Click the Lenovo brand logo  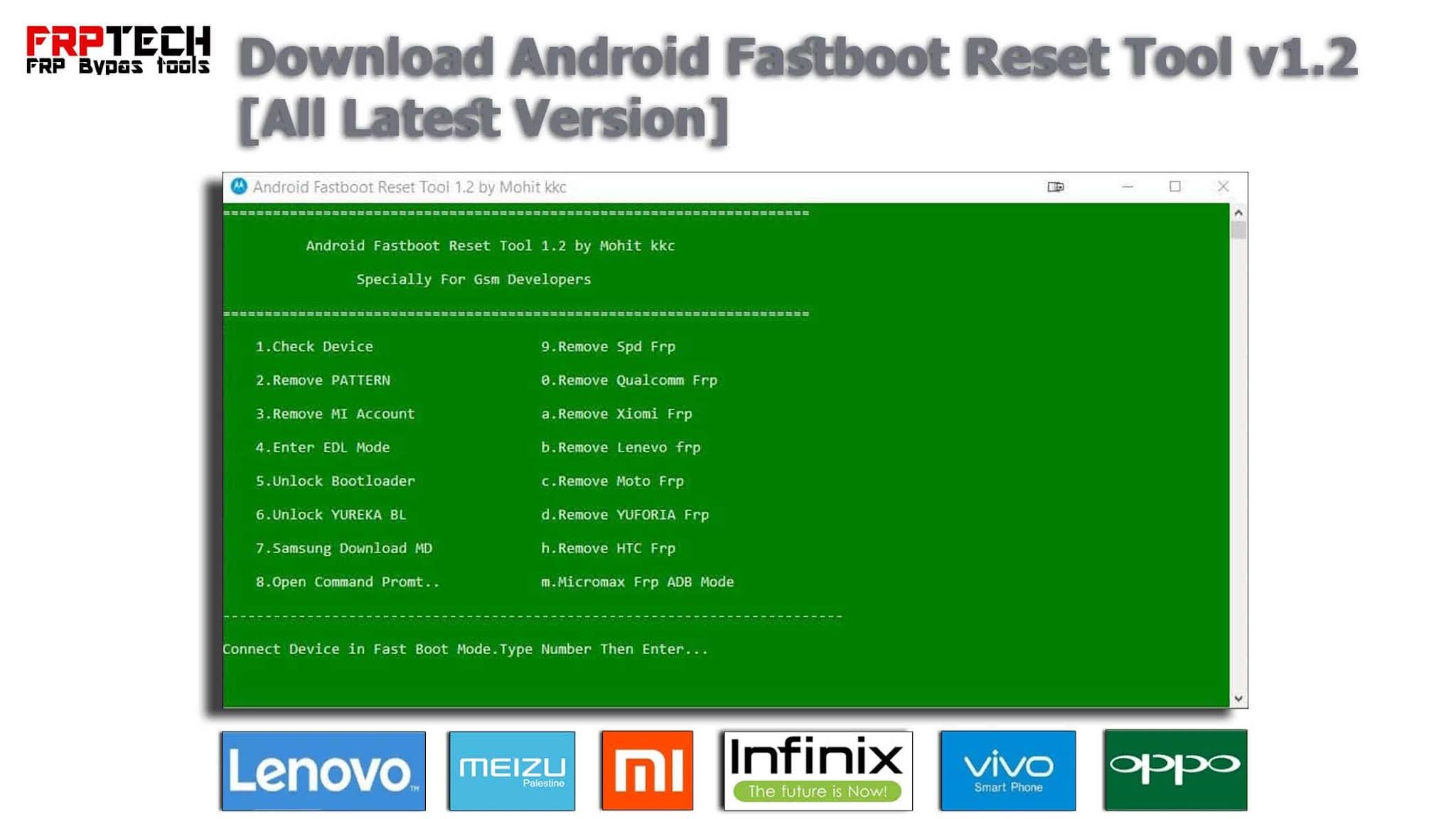click(323, 771)
